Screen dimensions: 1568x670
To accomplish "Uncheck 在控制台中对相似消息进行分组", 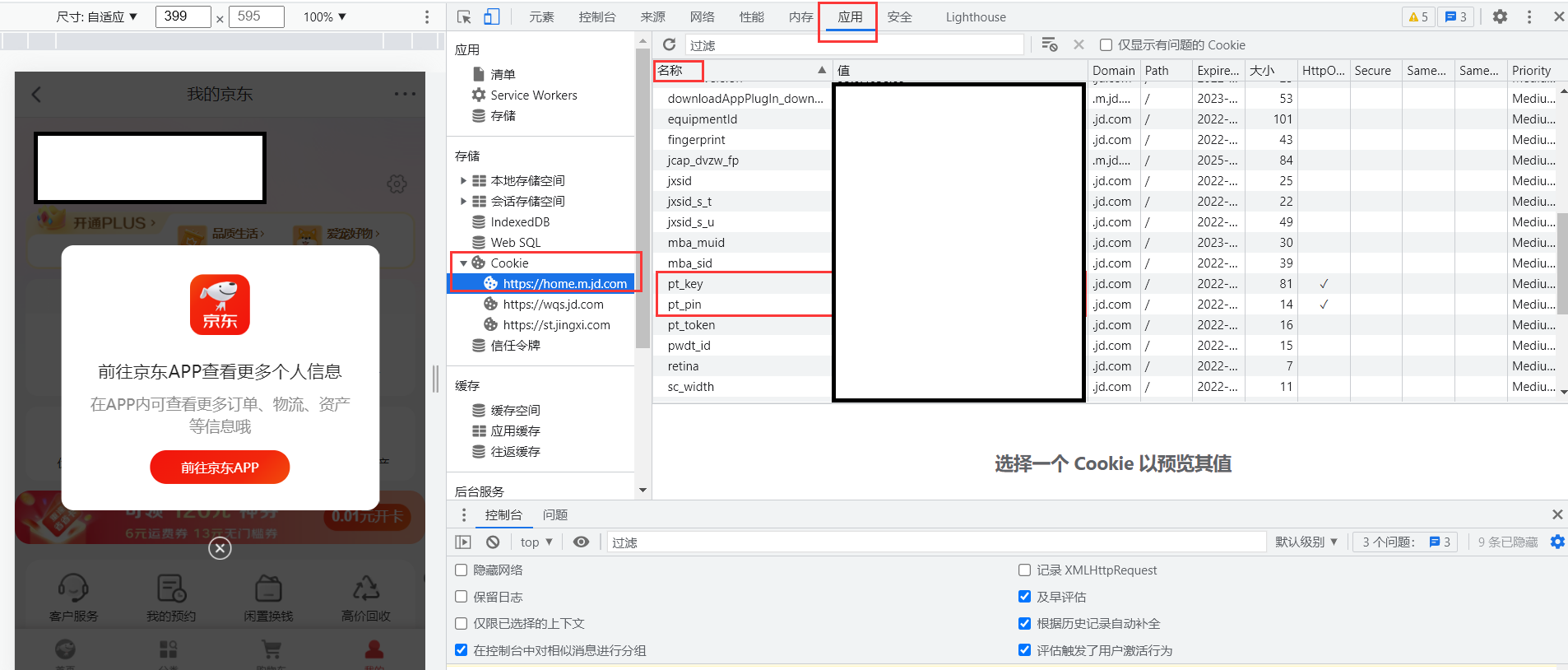I will coord(461,650).
